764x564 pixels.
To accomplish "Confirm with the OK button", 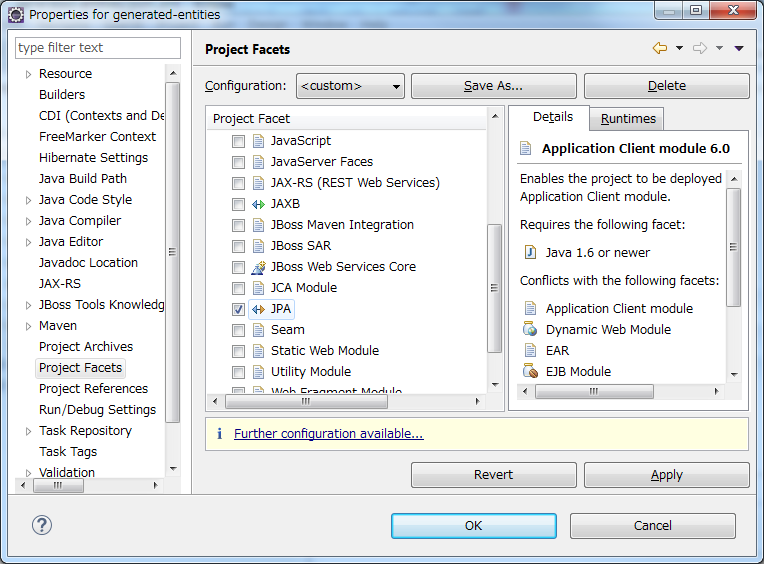I will pyautogui.click(x=474, y=526).
